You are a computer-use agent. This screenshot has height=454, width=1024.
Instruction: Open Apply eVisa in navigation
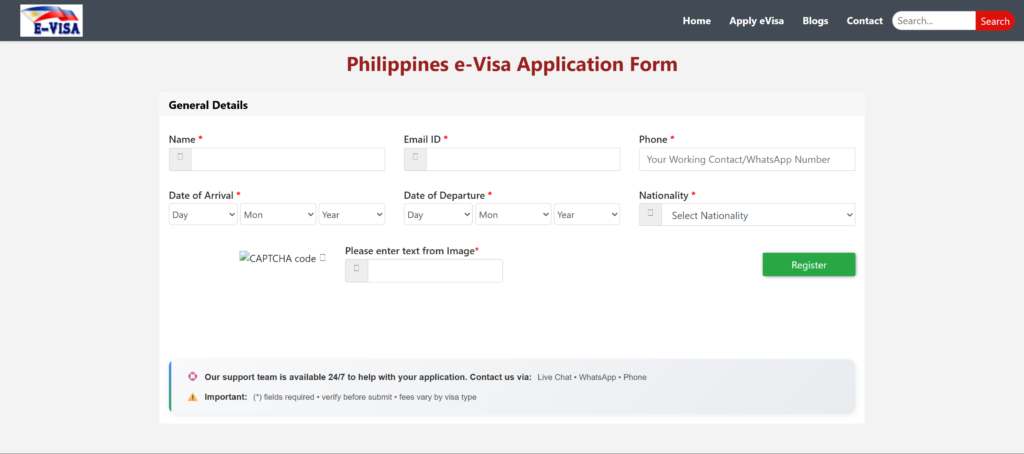[x=756, y=21]
